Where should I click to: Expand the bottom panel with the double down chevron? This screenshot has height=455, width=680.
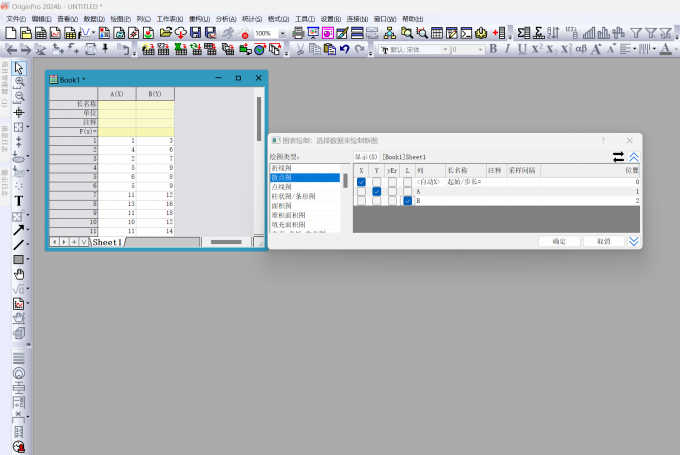click(x=634, y=241)
